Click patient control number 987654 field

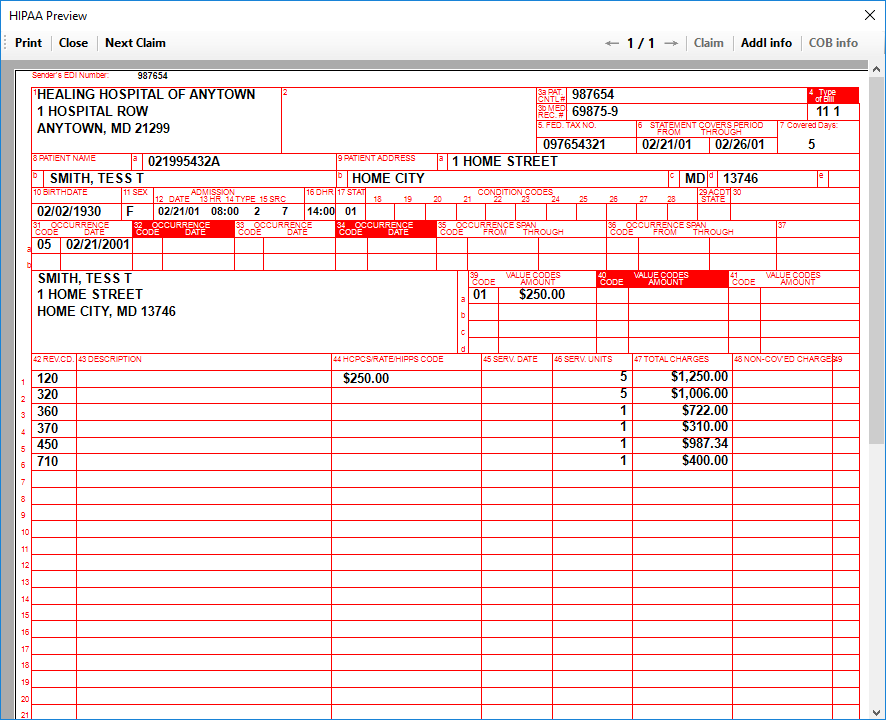tap(687, 95)
